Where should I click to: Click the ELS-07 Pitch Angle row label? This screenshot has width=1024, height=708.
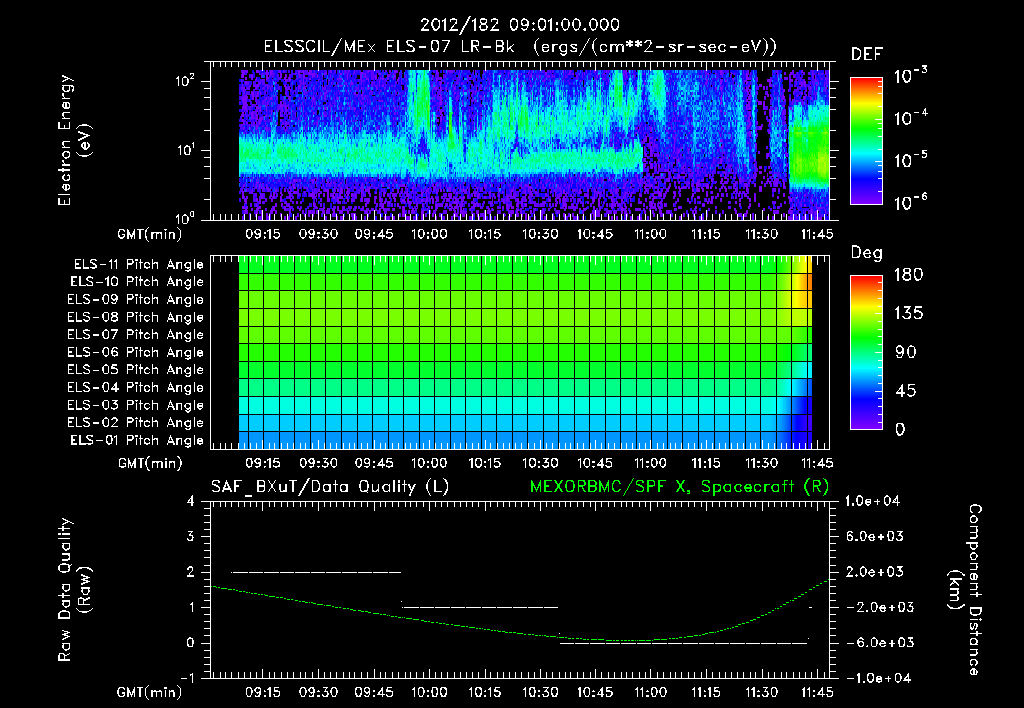136,334
